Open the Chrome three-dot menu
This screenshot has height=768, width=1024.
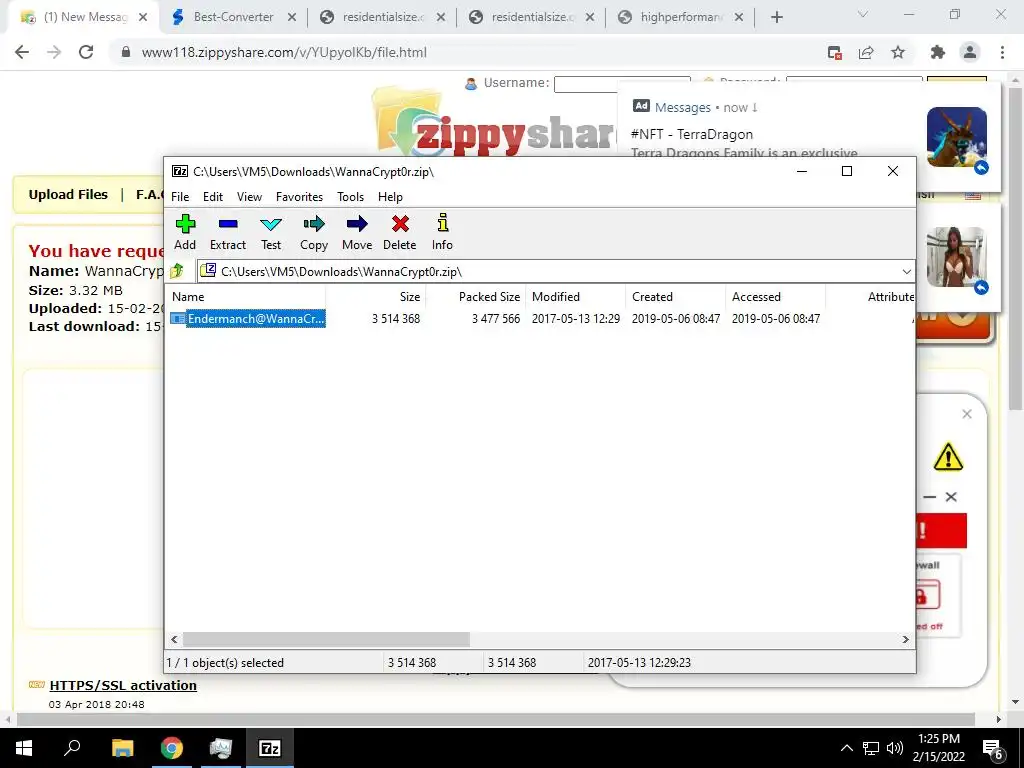pyautogui.click(x=1002, y=52)
